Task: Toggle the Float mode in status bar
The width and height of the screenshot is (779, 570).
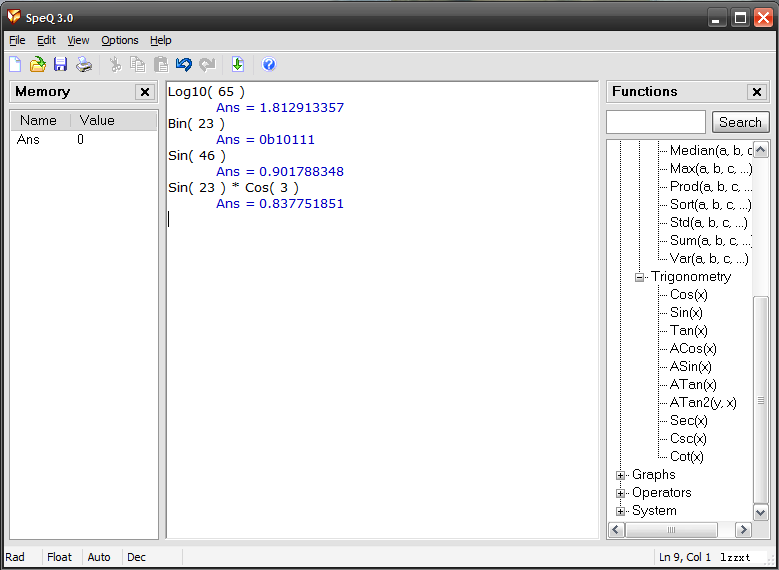Action: (x=60, y=558)
